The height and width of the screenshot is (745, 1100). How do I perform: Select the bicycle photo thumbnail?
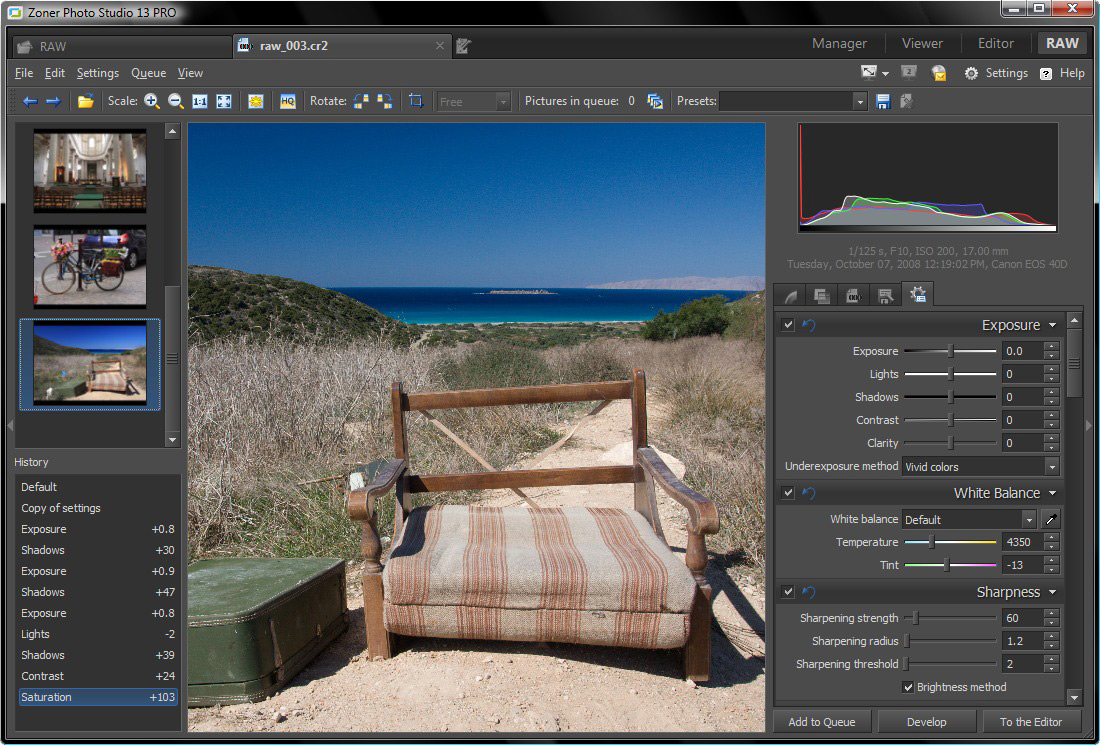point(90,266)
